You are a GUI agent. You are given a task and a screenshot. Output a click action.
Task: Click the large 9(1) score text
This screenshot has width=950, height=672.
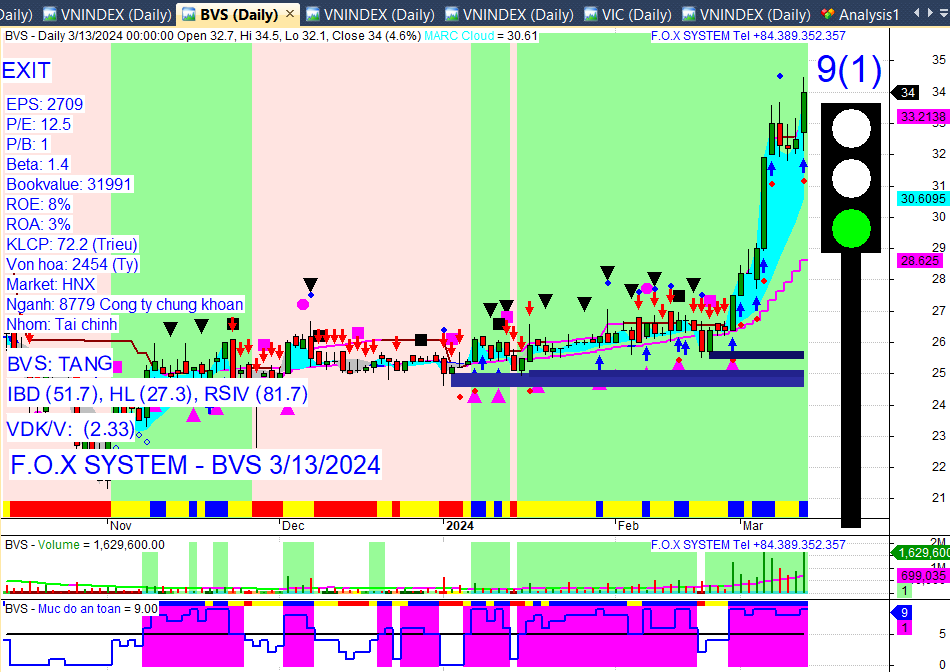click(x=849, y=69)
